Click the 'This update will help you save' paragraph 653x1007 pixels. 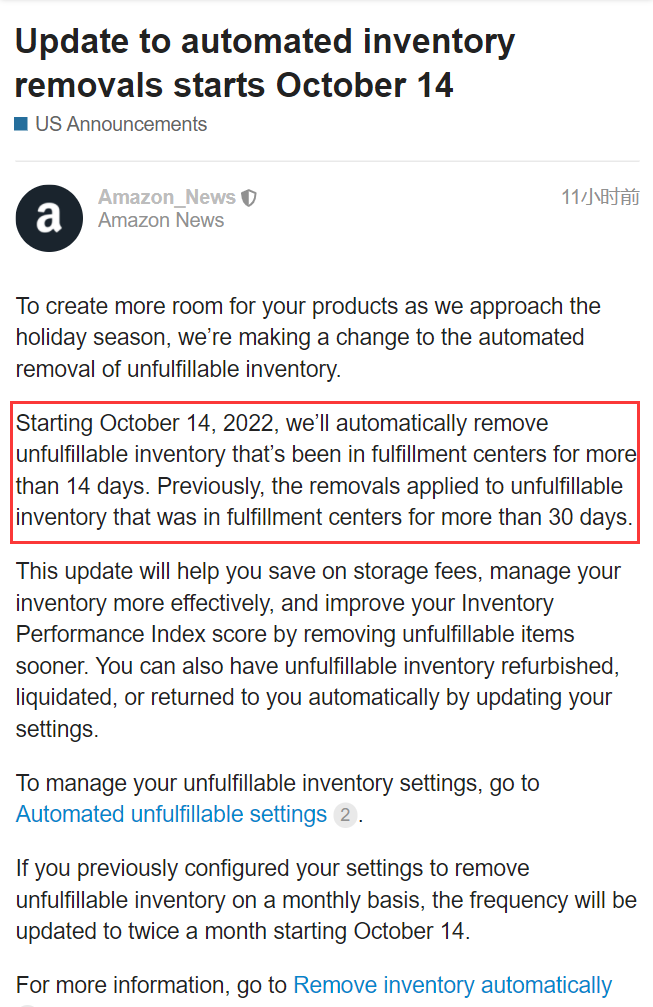(318, 650)
